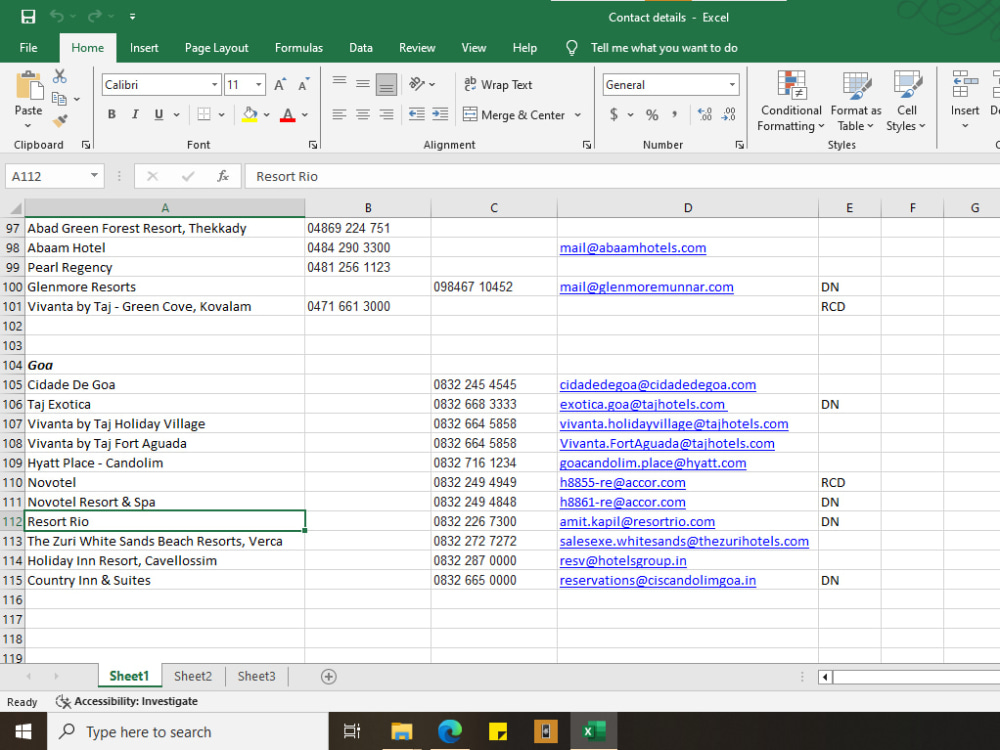The image size is (1000, 750).
Task: Switch to Sheet2
Action: click(193, 676)
